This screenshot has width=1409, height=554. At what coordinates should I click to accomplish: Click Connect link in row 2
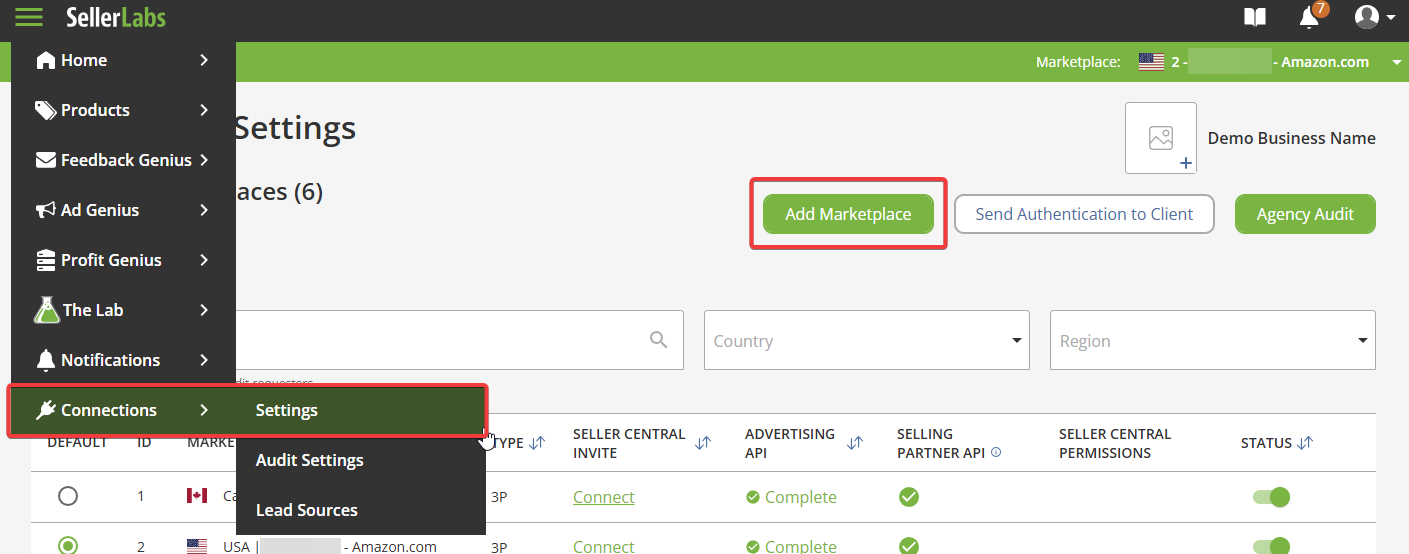click(604, 546)
